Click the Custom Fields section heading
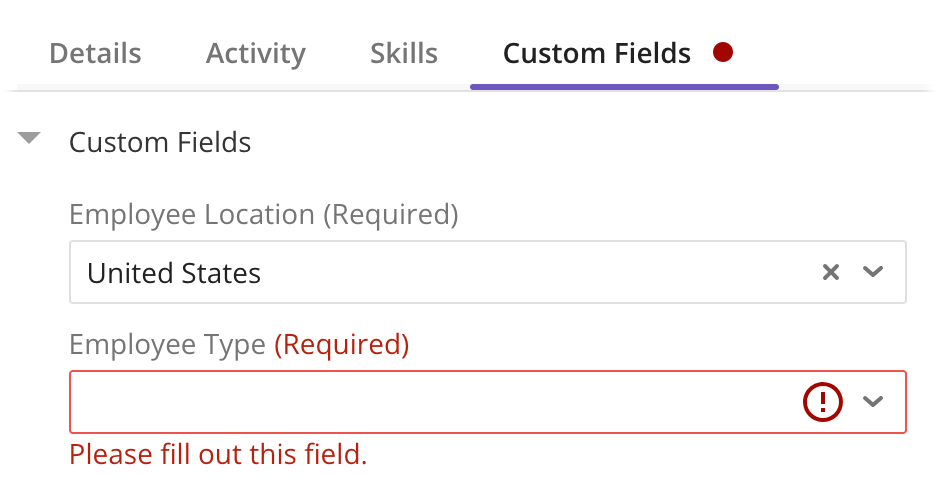This screenshot has height=489, width=941. pos(160,142)
